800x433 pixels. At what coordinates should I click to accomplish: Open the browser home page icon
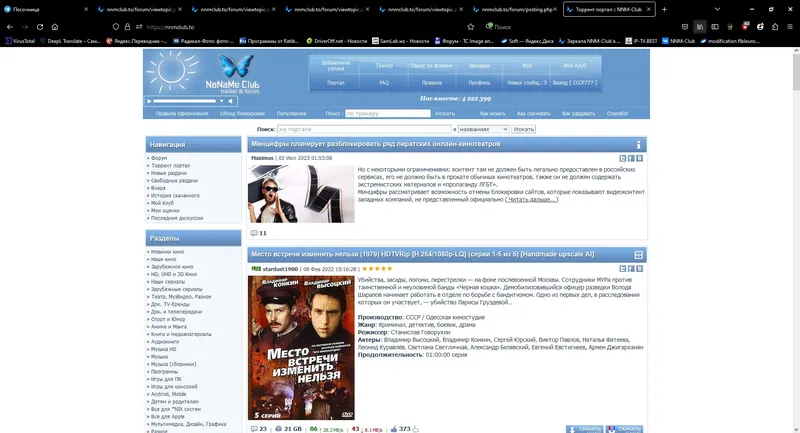click(55, 27)
